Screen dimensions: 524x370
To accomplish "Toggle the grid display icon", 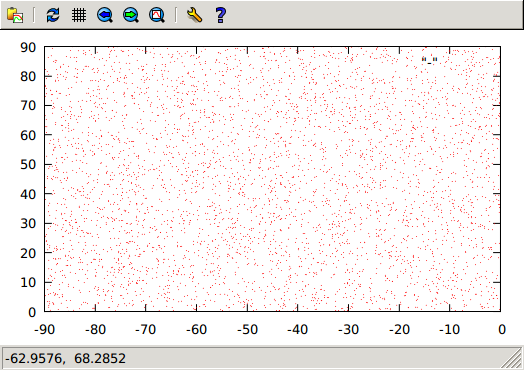I will (x=79, y=15).
